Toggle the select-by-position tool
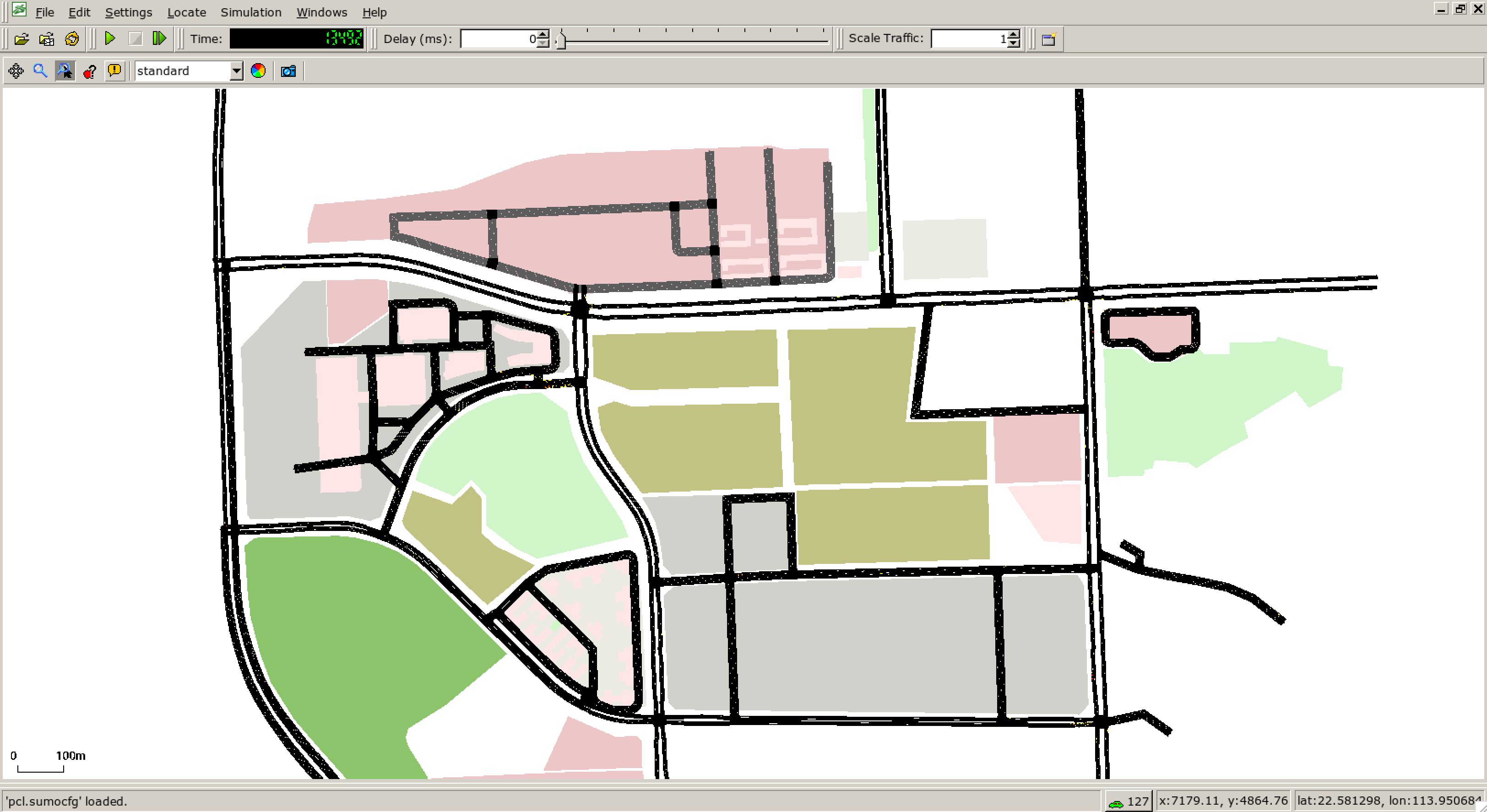Image resolution: width=1487 pixels, height=812 pixels. coord(65,71)
